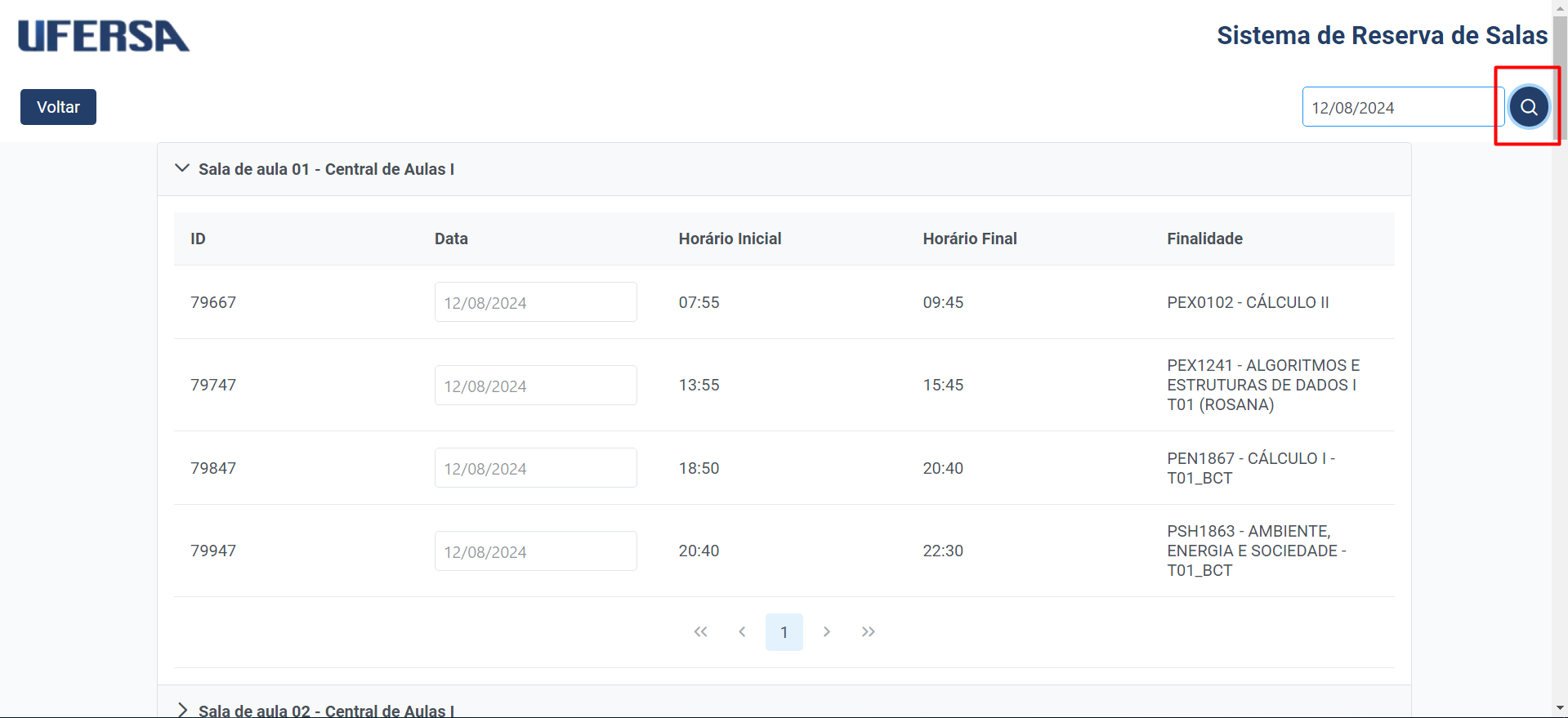Click date field in row 79947

[x=535, y=551]
